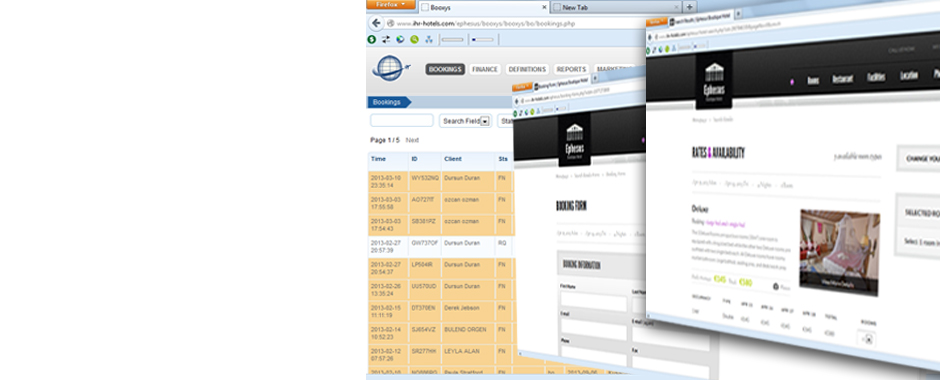Click the Ephesus hotel logo on rates page
940x380 pixels.
pyautogui.click(x=714, y=79)
